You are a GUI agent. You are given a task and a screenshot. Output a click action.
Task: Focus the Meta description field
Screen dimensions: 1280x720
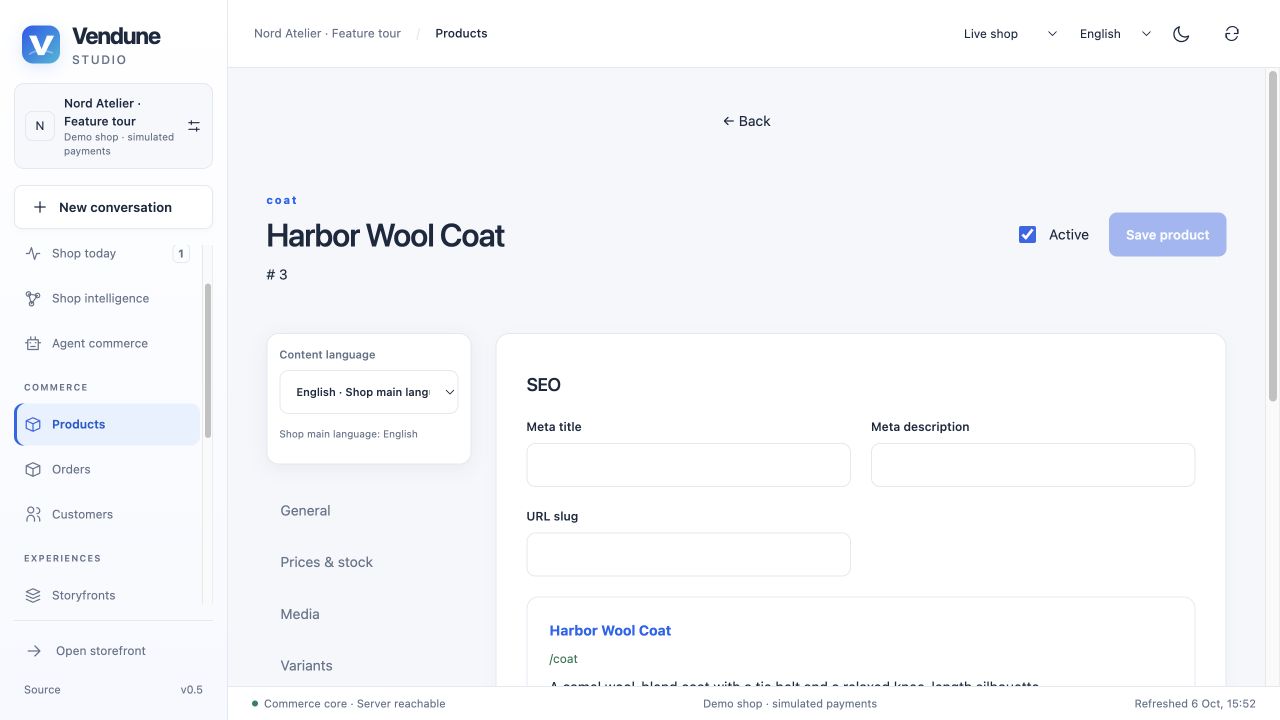tap(1033, 465)
